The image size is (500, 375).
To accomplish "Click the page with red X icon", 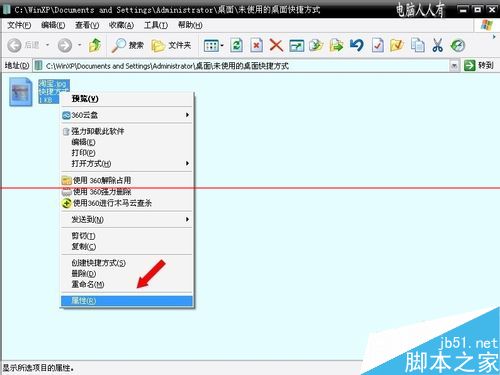I will 256,45.
